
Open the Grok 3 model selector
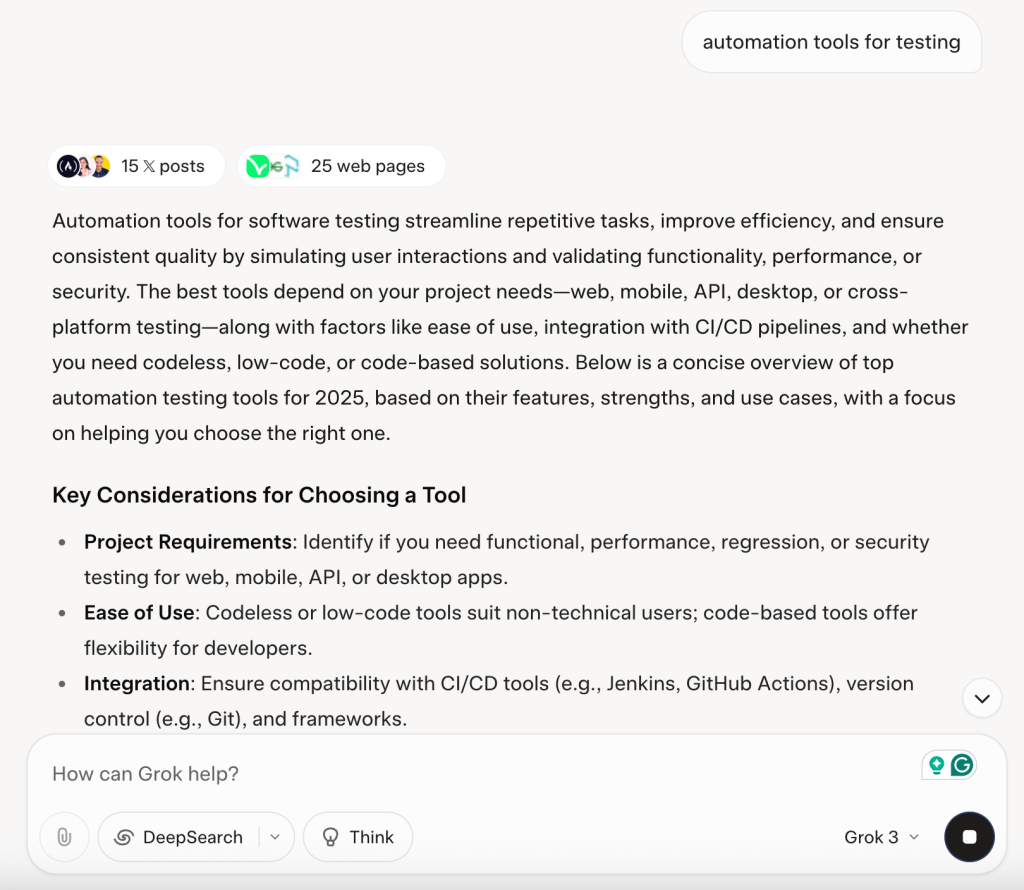point(882,836)
